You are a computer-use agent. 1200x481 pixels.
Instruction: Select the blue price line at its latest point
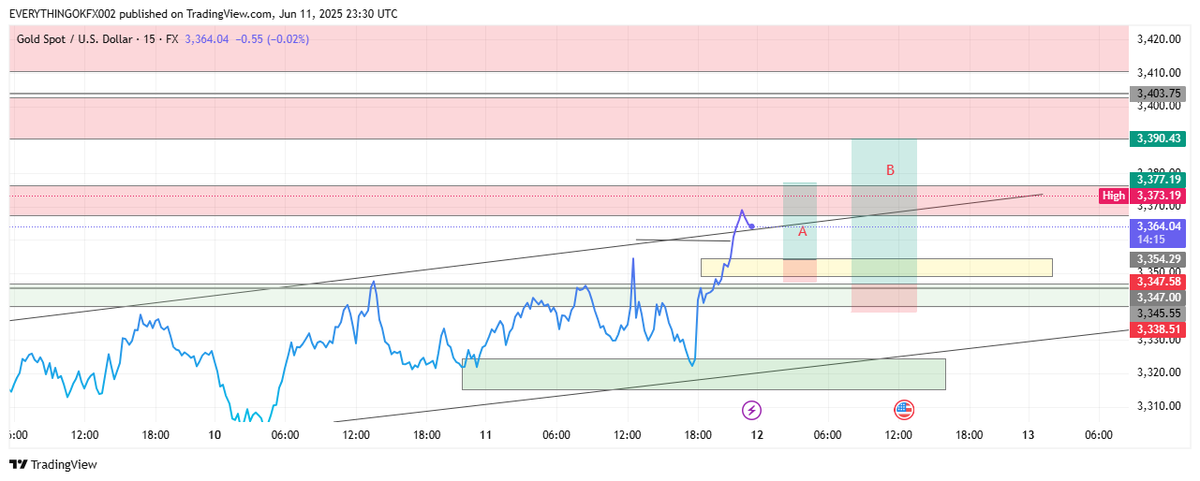[x=751, y=226]
